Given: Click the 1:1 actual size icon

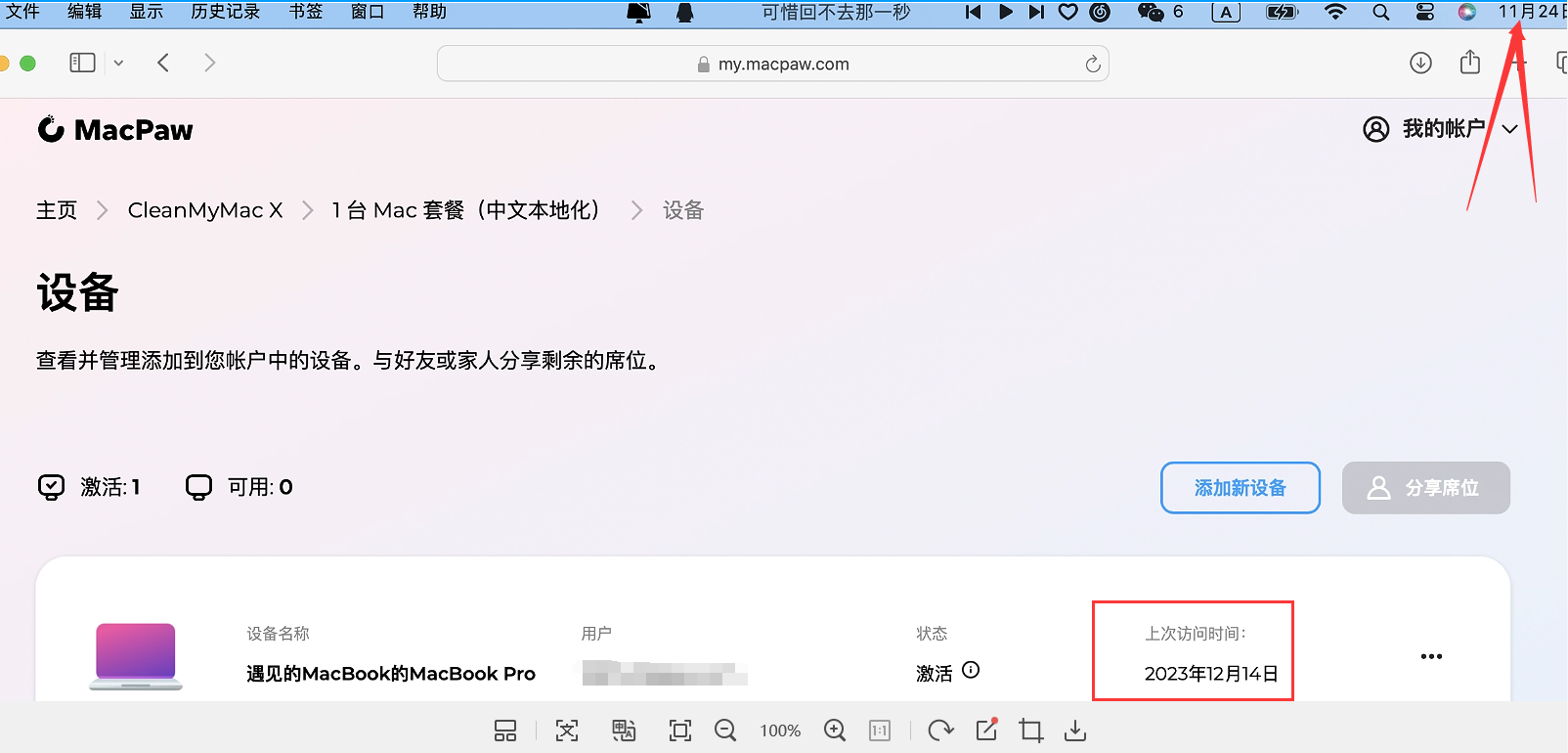Looking at the screenshot, I should coord(880,731).
